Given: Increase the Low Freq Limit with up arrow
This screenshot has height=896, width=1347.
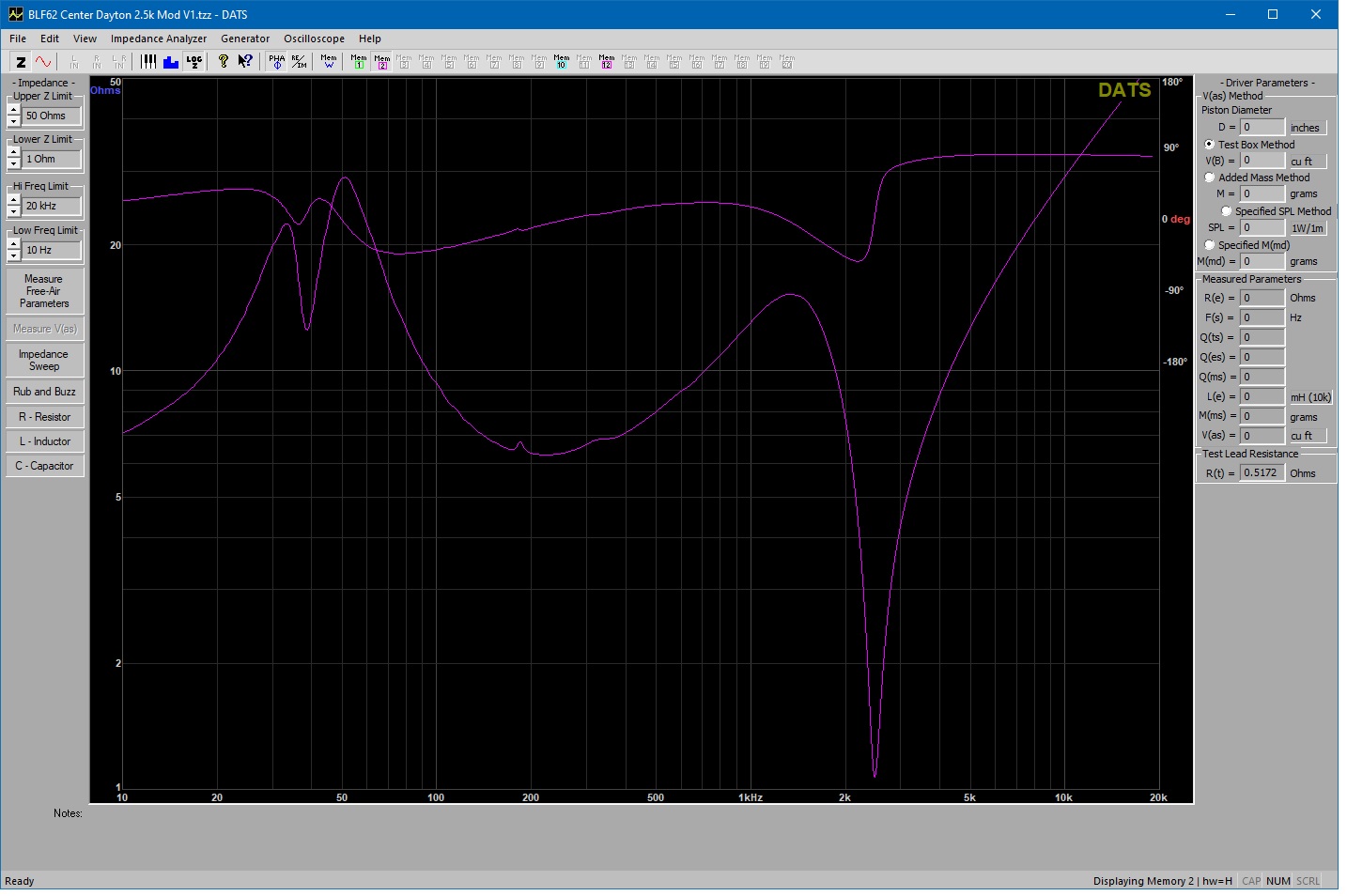Looking at the screenshot, I should (13, 244).
